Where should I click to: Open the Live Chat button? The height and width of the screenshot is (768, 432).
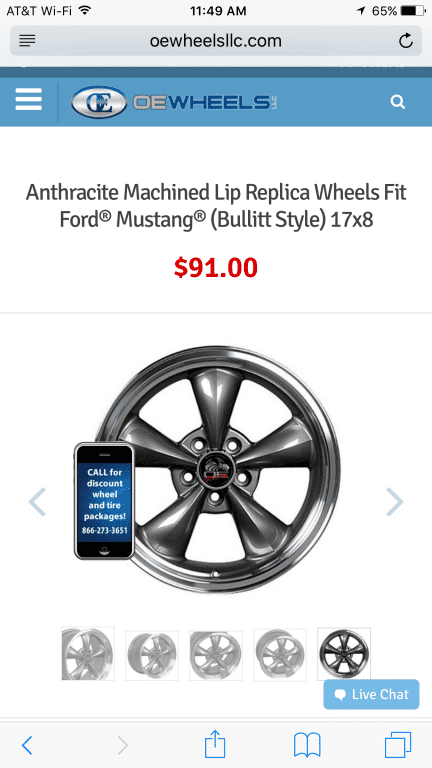[x=371, y=694]
